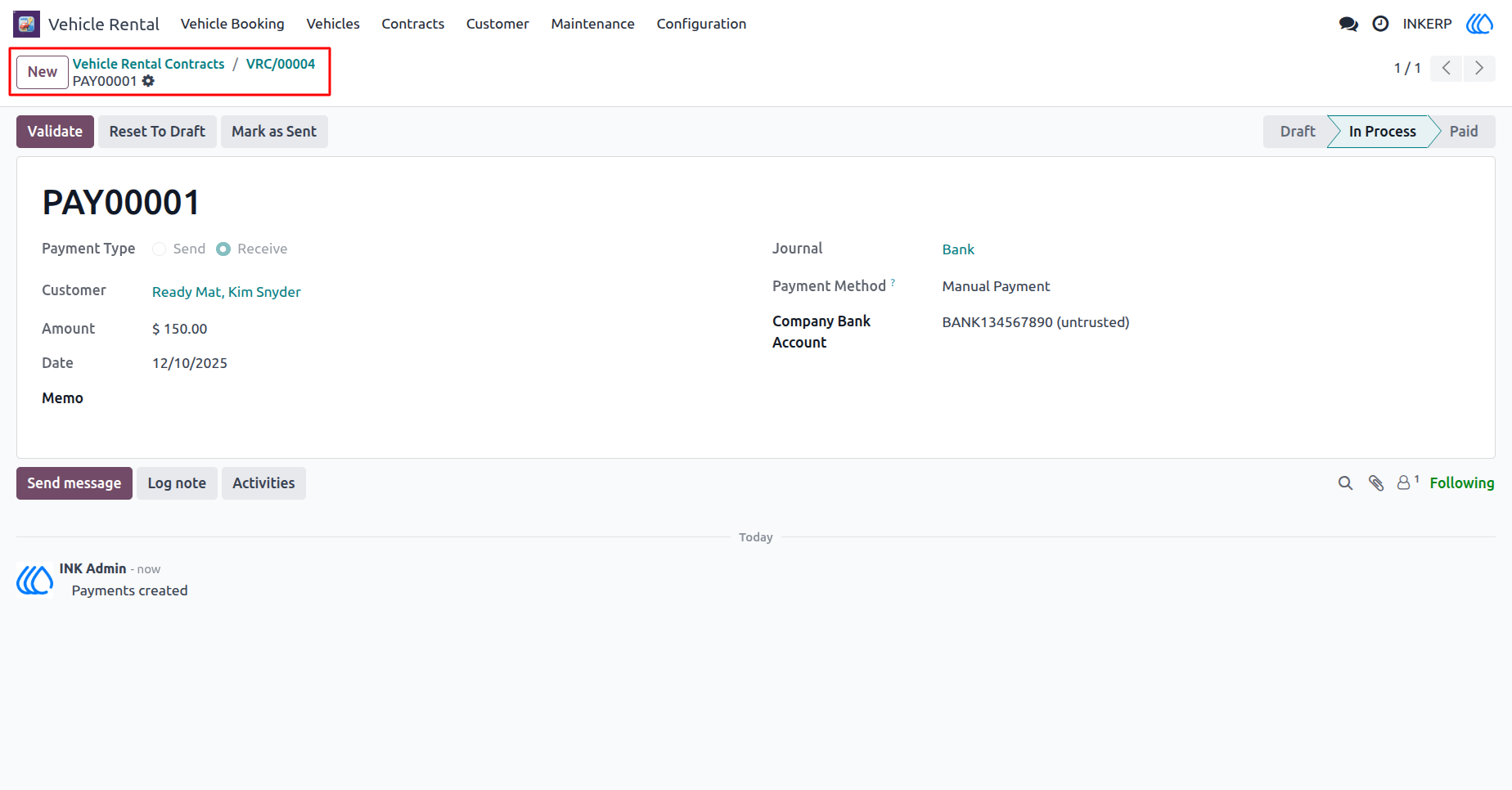Open the activities clock icon
Screen dimensions: 1512x790
[1380, 24]
